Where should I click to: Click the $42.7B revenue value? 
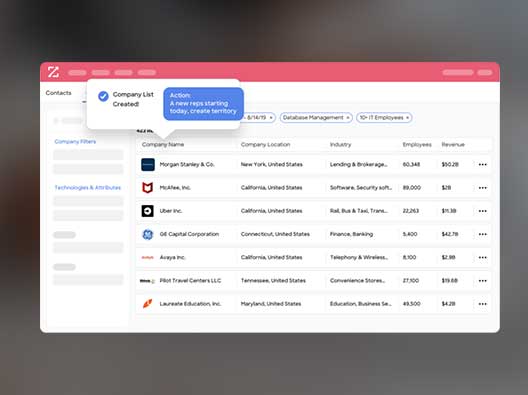450,234
